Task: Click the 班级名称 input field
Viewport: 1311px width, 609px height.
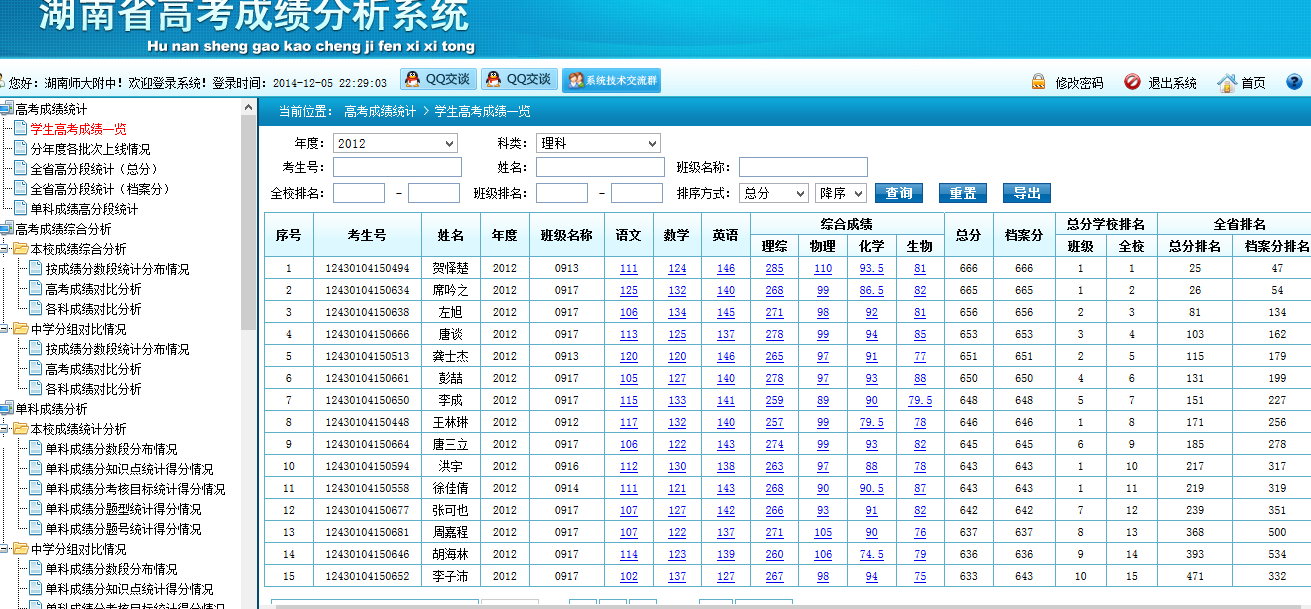Action: (x=803, y=167)
